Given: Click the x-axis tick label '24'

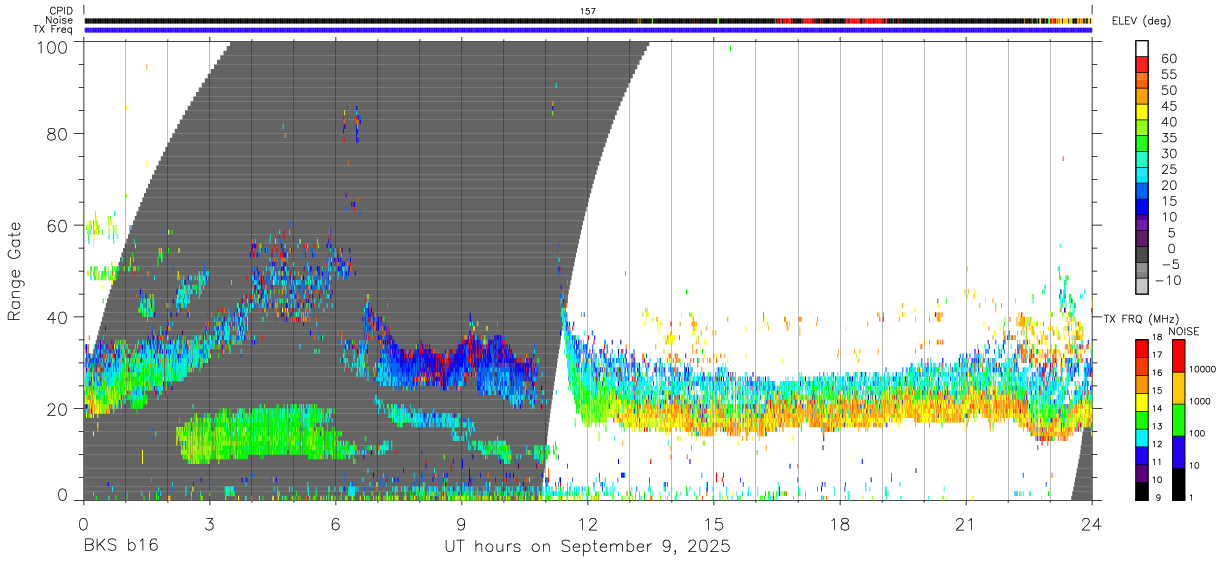Looking at the screenshot, I should [1091, 525].
